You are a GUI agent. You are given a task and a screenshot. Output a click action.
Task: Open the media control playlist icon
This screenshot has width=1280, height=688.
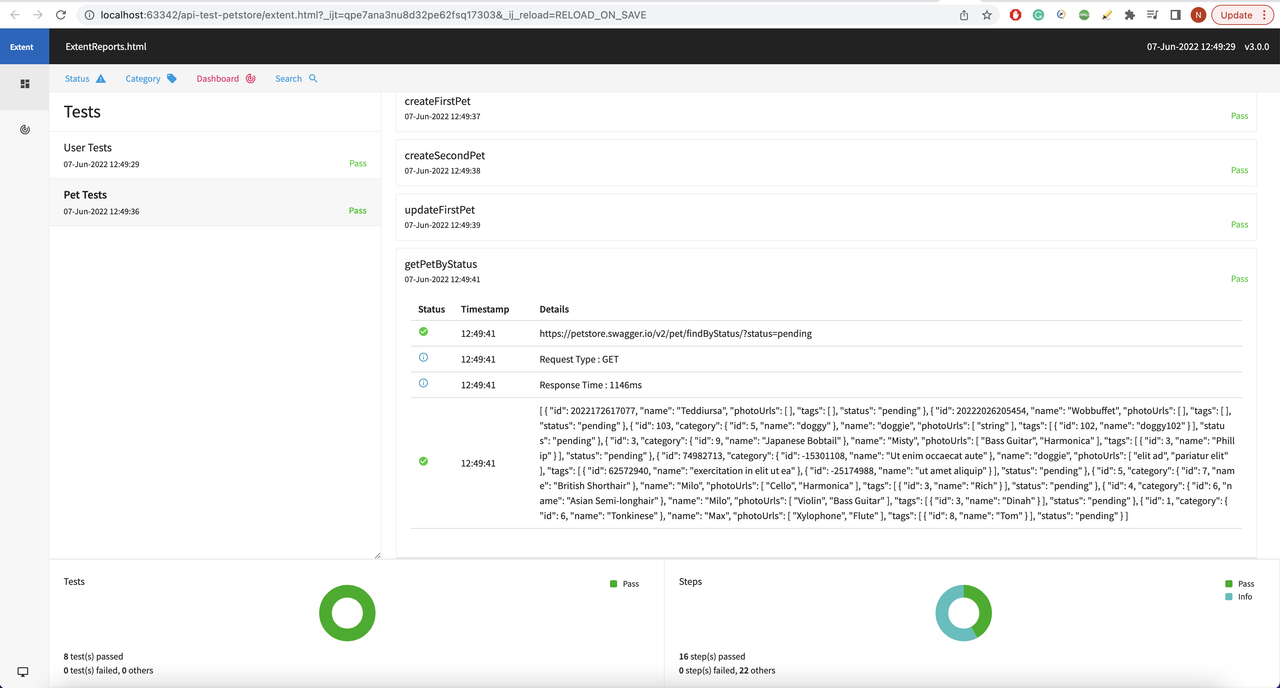pyautogui.click(x=1153, y=15)
